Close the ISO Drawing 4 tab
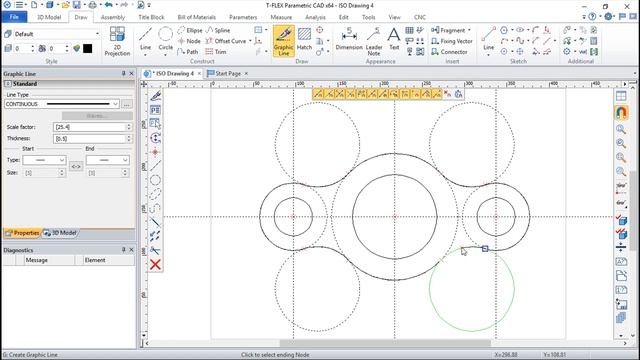The width and height of the screenshot is (640, 360). (x=199, y=73)
